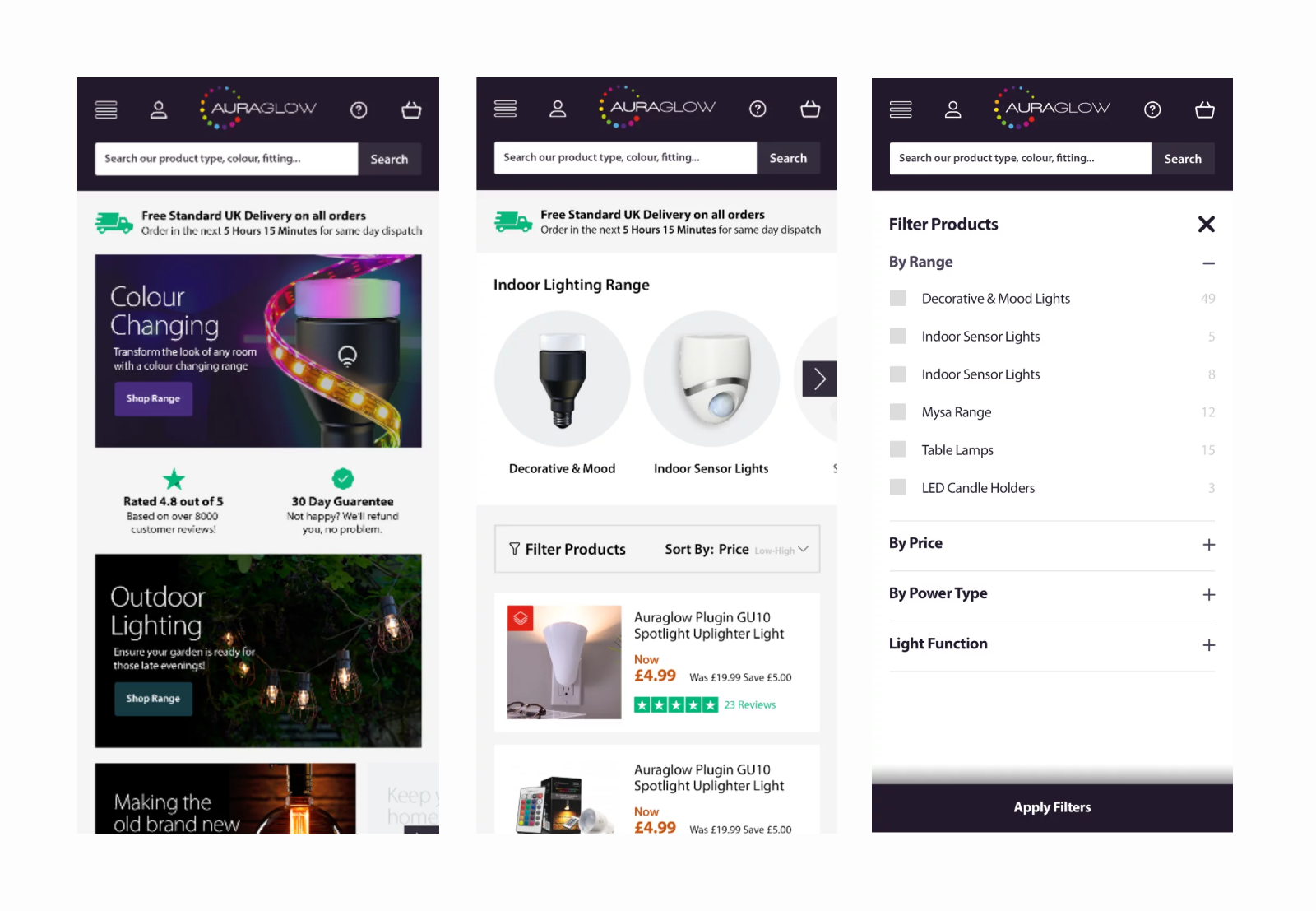Open shopping basket in filter screen
The image size is (1316, 911).
(1205, 109)
